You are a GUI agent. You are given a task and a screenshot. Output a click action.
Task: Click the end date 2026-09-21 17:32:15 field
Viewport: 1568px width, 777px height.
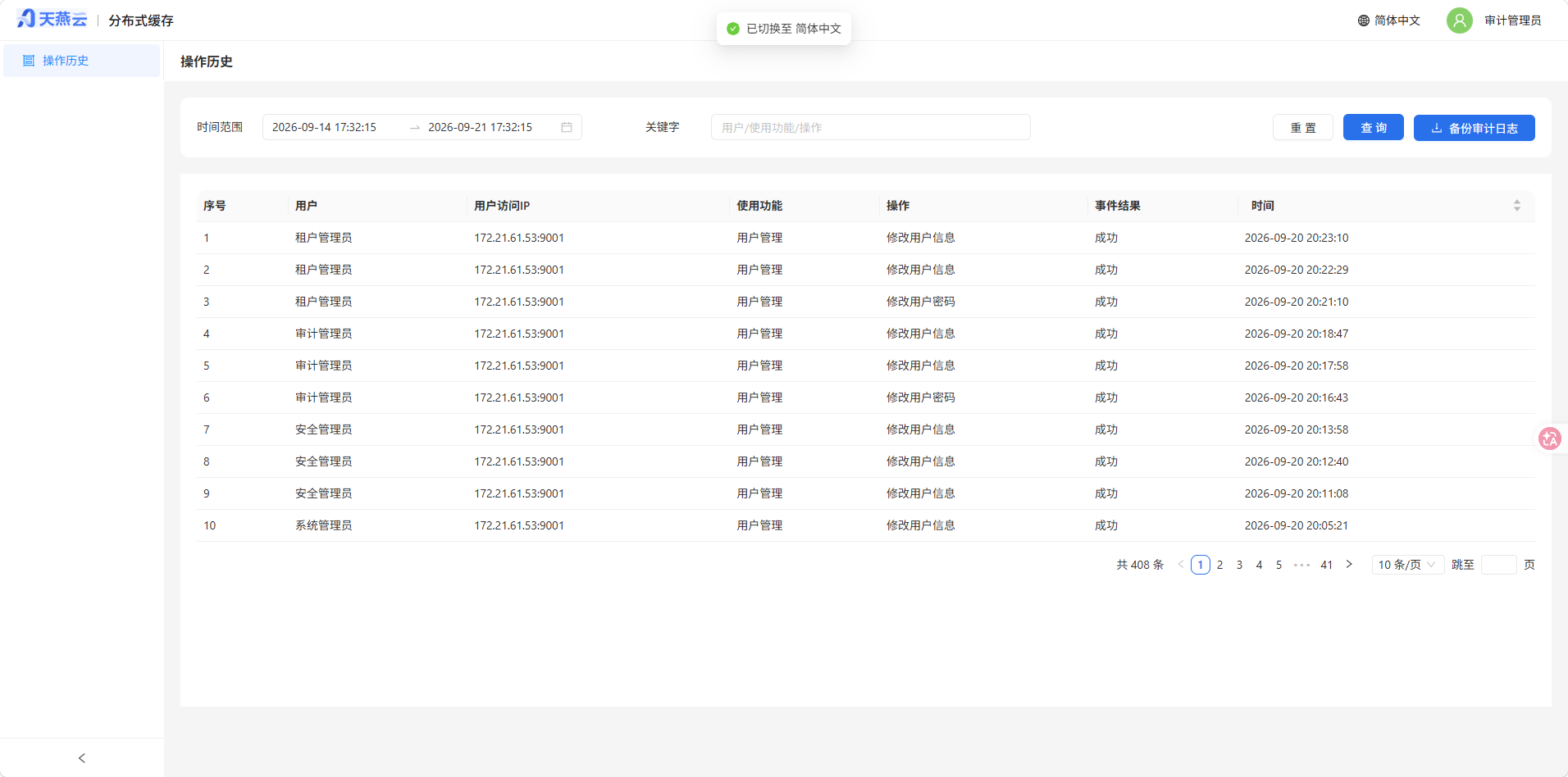481,127
